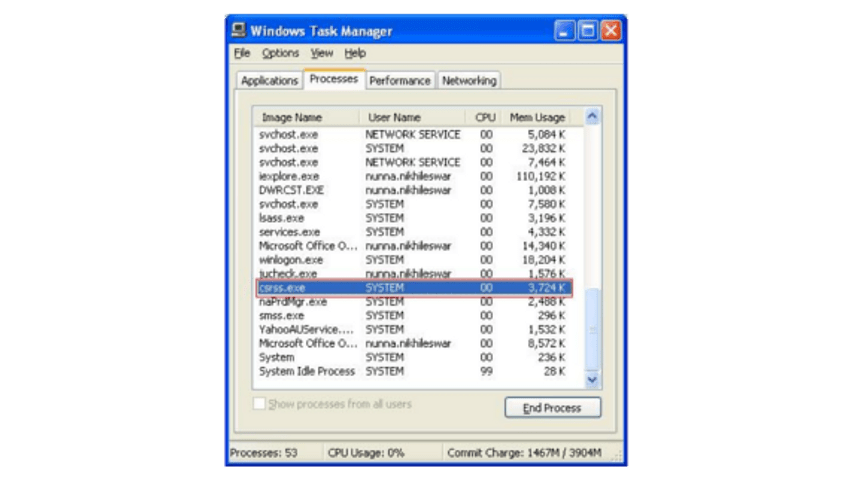Click the Task Manager title bar icon

click(238, 30)
